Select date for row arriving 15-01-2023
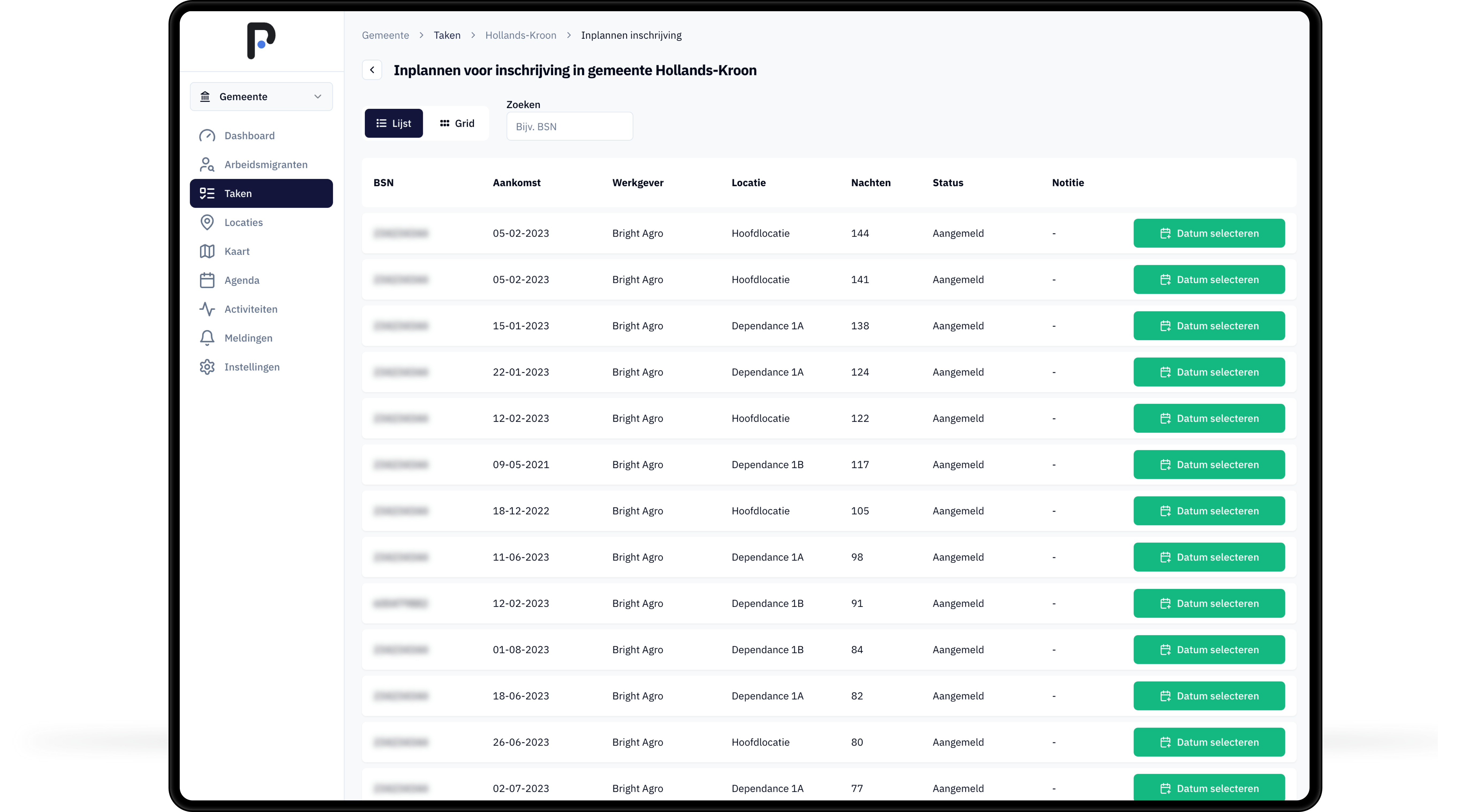1462x812 pixels. tap(1209, 326)
